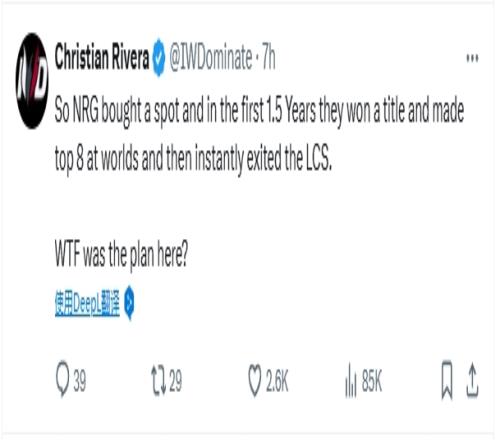
Task: Open the 7h timestamp permalink
Action: click(x=269, y=57)
